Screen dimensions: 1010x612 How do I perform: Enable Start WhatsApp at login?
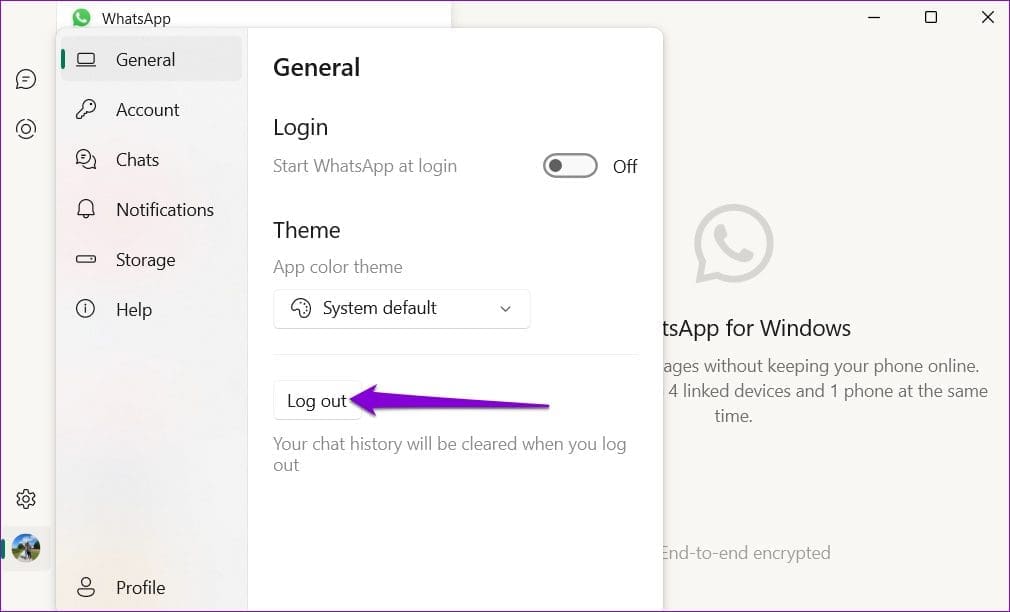pos(569,166)
